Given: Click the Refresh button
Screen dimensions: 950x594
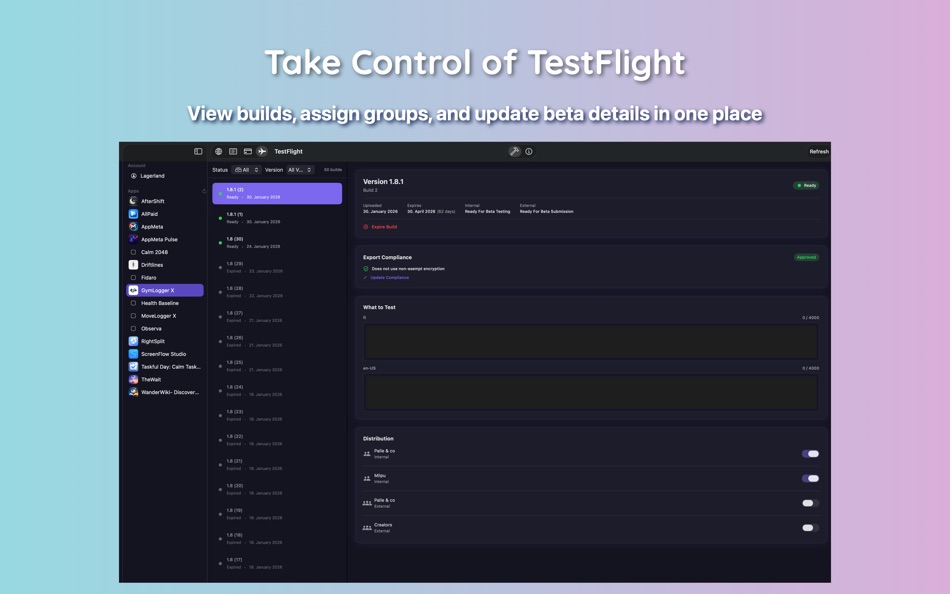Looking at the screenshot, I should click(x=819, y=152).
